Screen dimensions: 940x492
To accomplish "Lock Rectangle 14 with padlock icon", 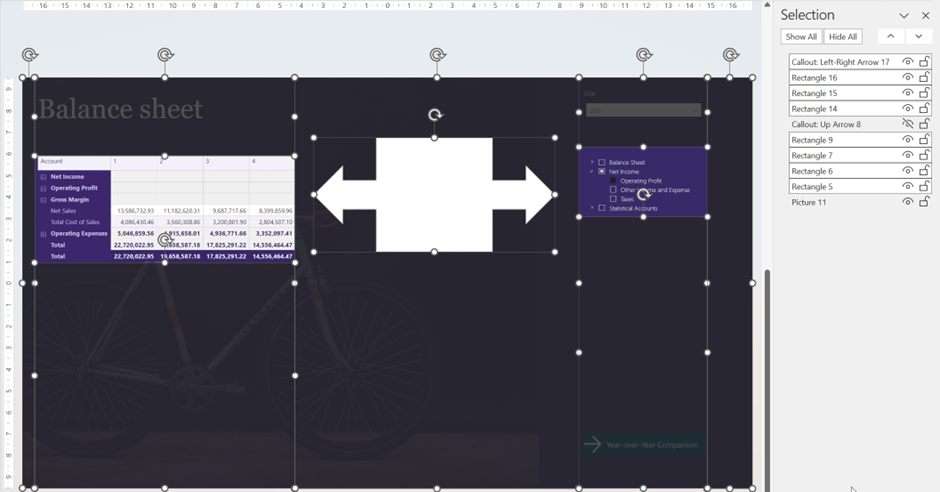I will [924, 108].
